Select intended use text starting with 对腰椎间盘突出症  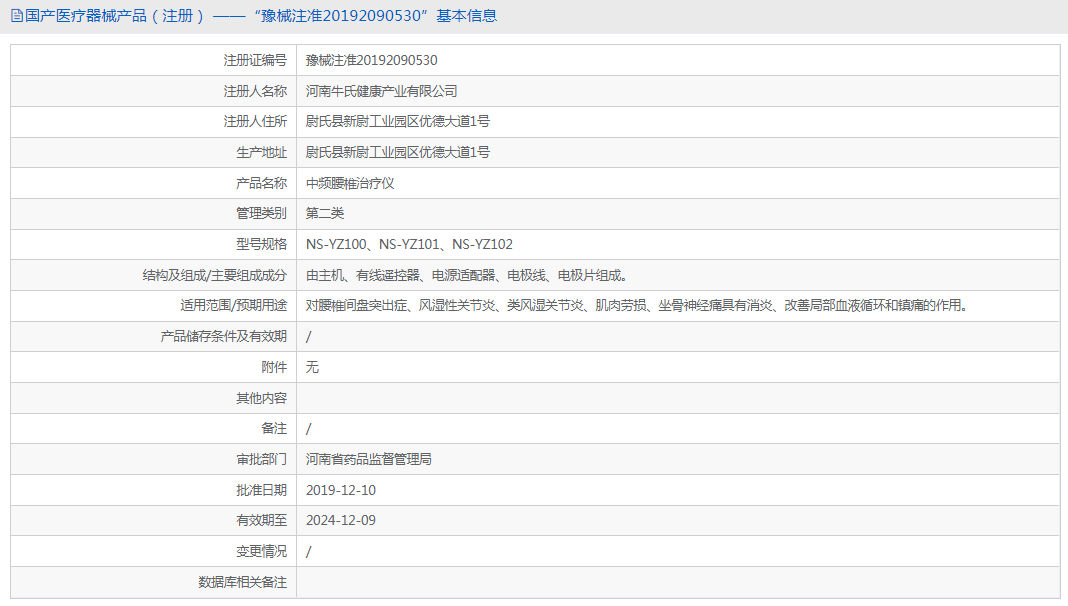[637, 306]
